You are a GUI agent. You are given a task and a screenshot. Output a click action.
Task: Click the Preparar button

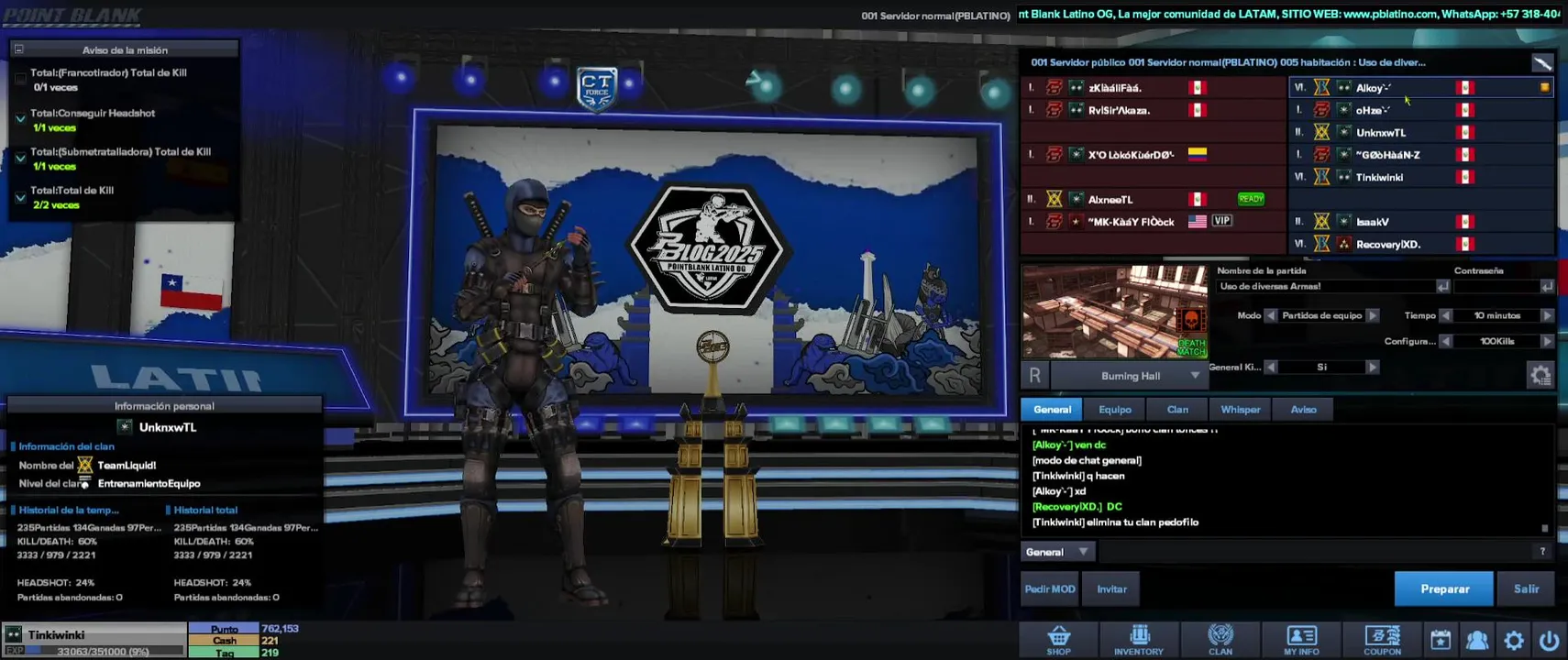click(1444, 588)
